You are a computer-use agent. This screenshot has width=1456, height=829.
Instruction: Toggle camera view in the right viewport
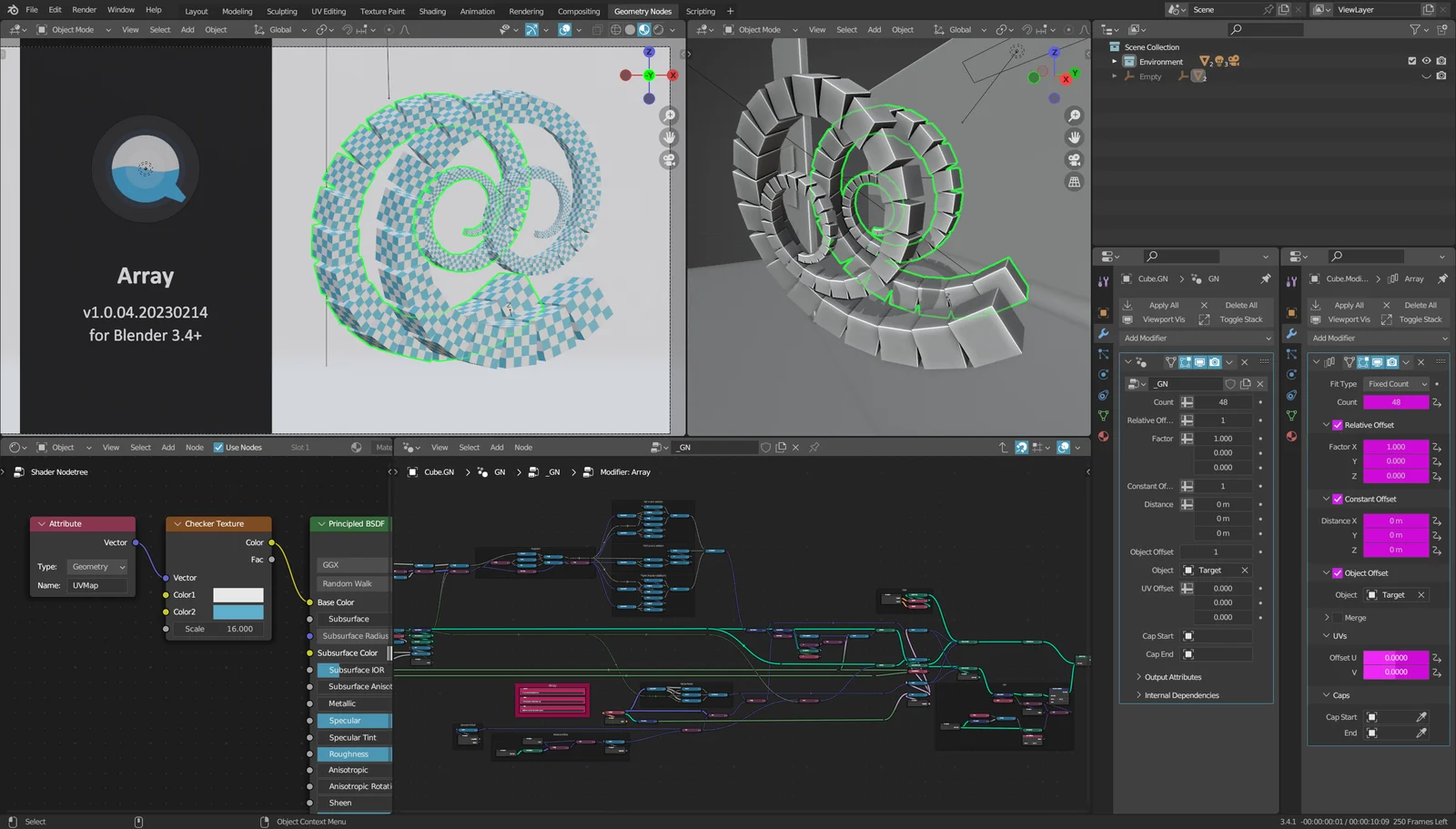1074,159
